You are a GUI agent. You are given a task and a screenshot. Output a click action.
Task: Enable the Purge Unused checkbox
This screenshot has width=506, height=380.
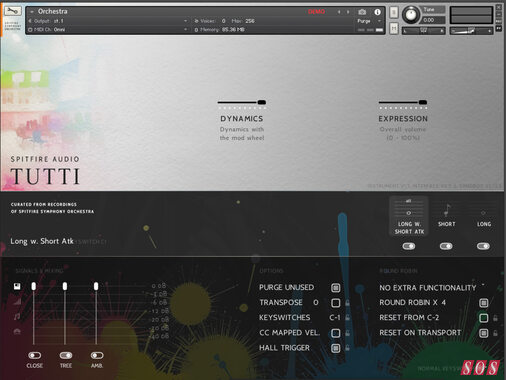pos(336,288)
